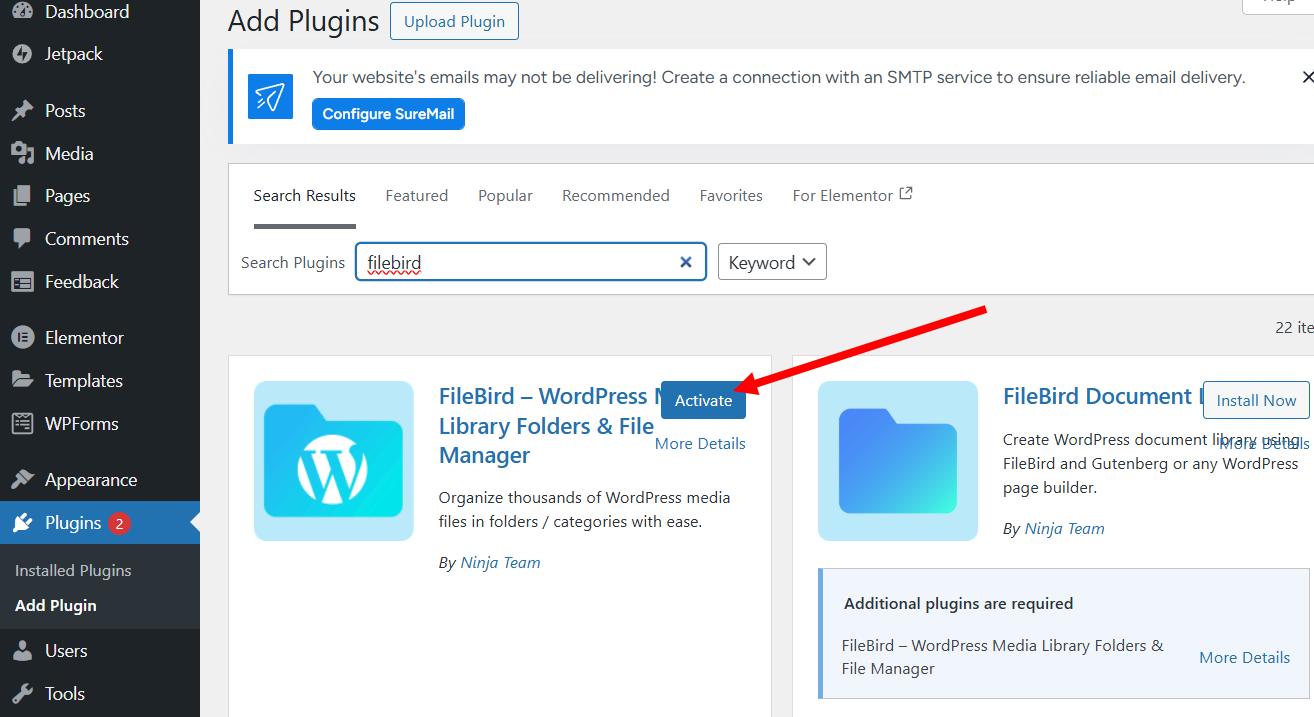The height and width of the screenshot is (717, 1314).
Task: Click the Jetpack lightning icon
Action: click(22, 54)
